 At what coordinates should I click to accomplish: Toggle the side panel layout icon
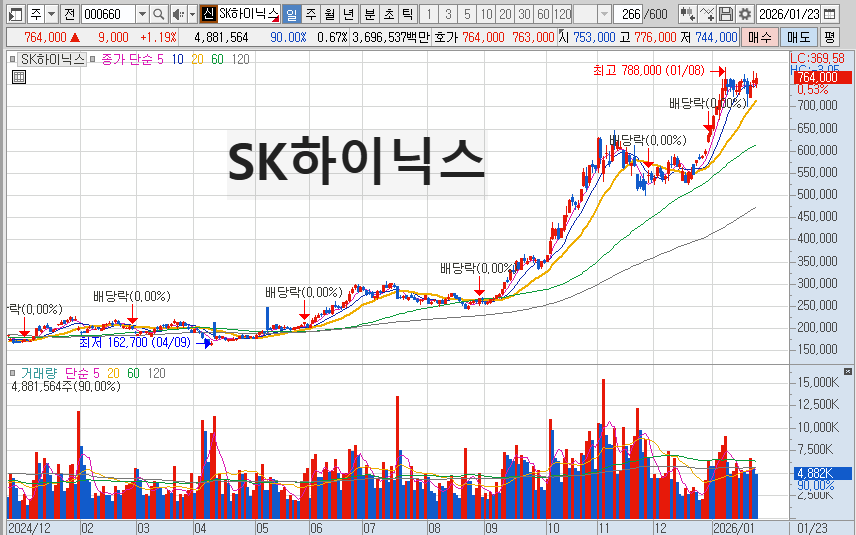16,14
